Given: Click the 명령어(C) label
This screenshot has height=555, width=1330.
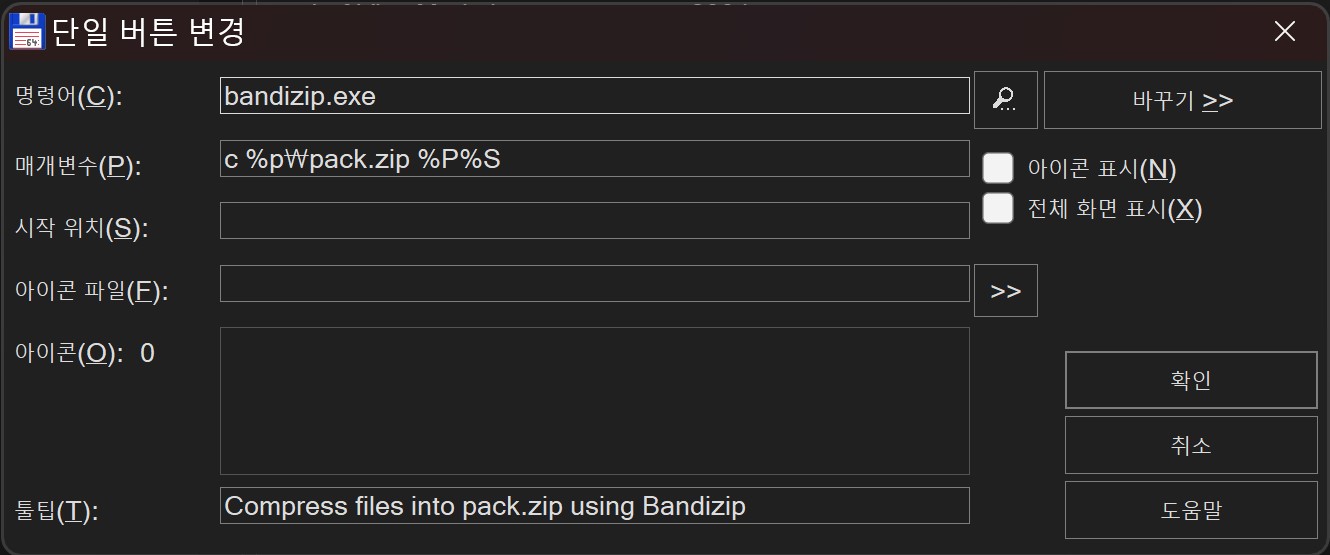Looking at the screenshot, I should pos(69,96).
